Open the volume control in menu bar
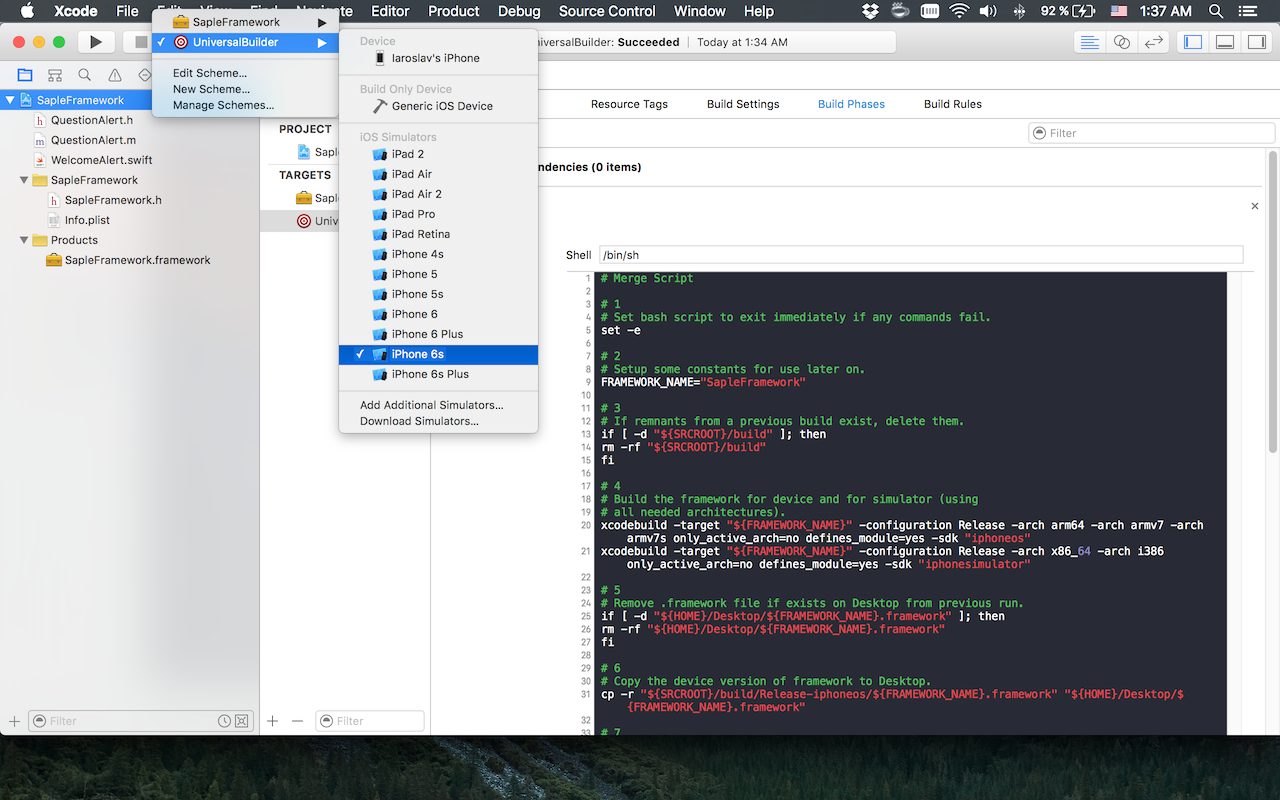Viewport: 1280px width, 800px height. pos(988,11)
